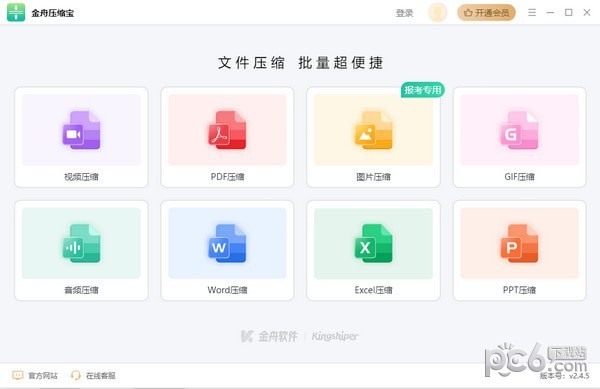Viewport: 600px width, 389px height.
Task: Open the hamburger menu icon
Action: point(532,13)
